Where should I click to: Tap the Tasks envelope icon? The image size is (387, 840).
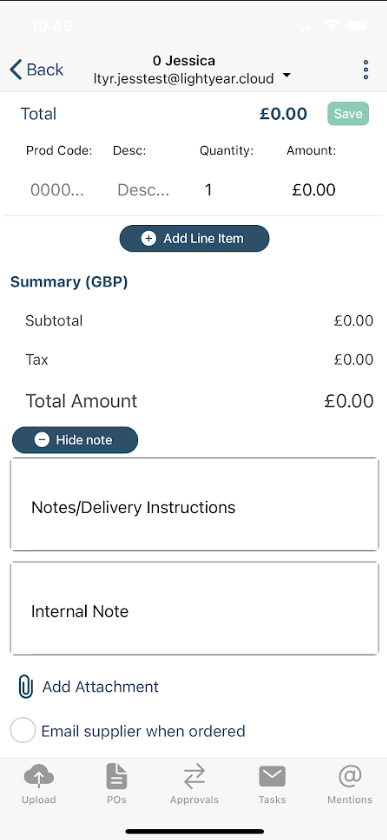coord(272,776)
